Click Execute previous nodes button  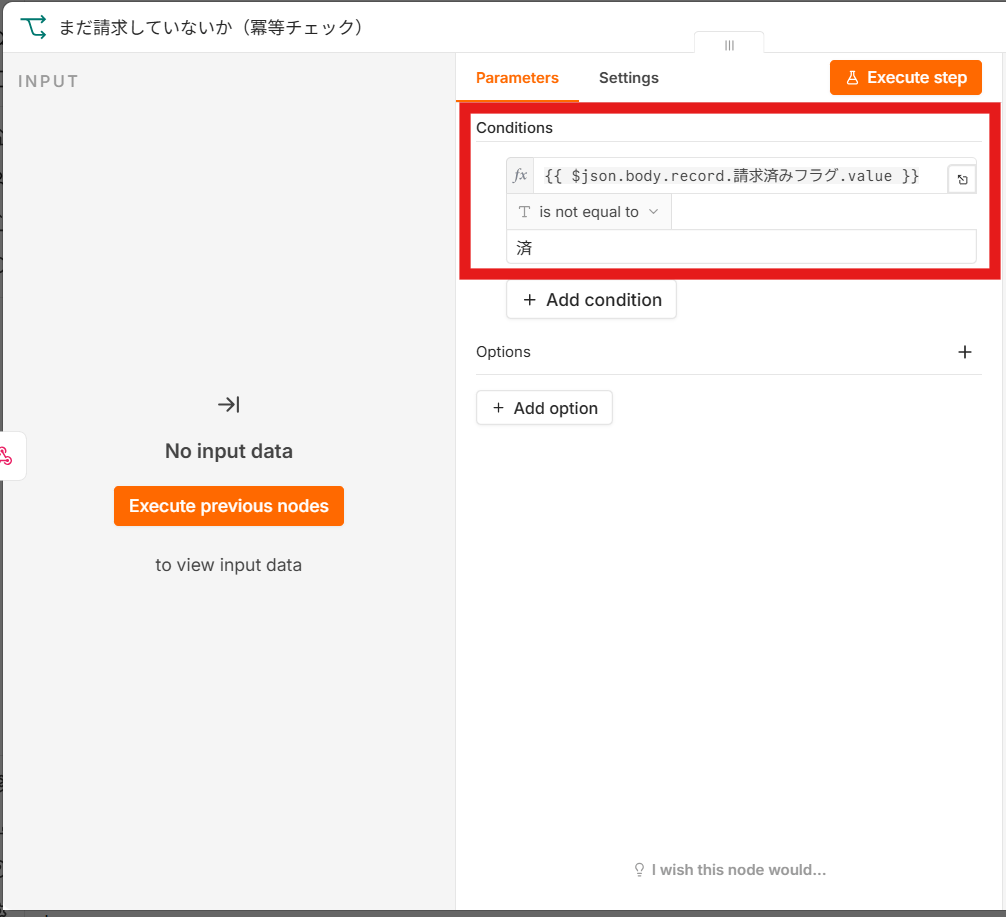228,506
